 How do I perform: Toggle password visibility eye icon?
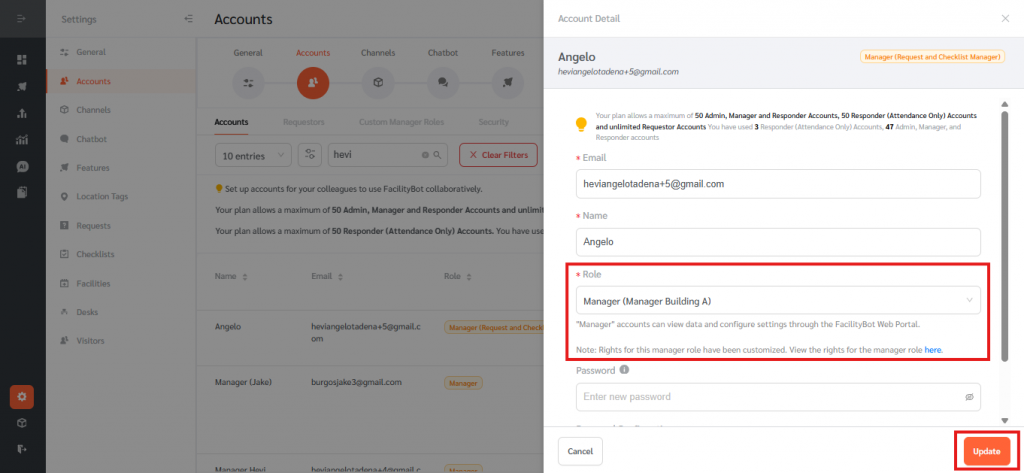[x=969, y=397]
